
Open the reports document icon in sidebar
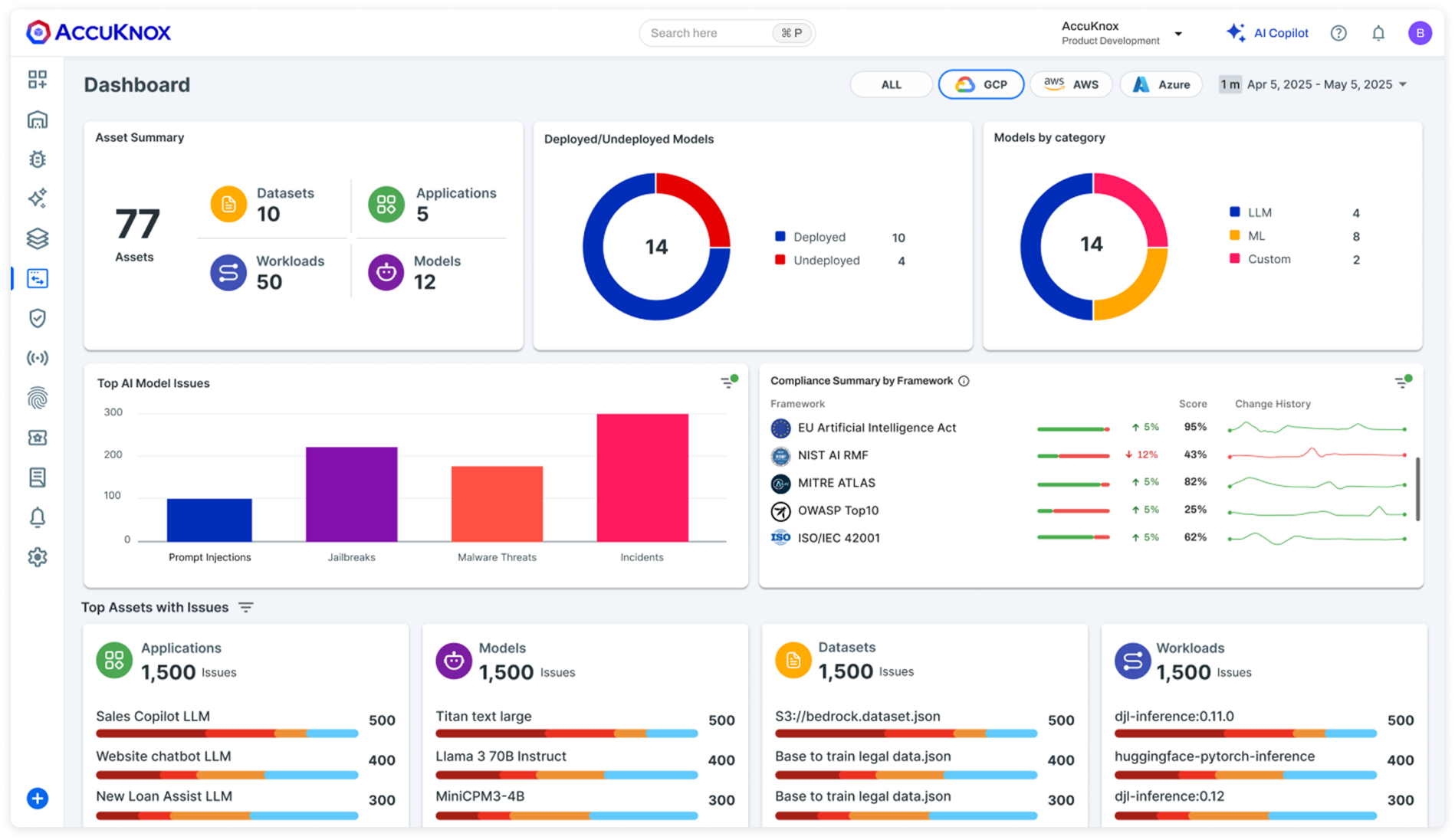[38, 477]
